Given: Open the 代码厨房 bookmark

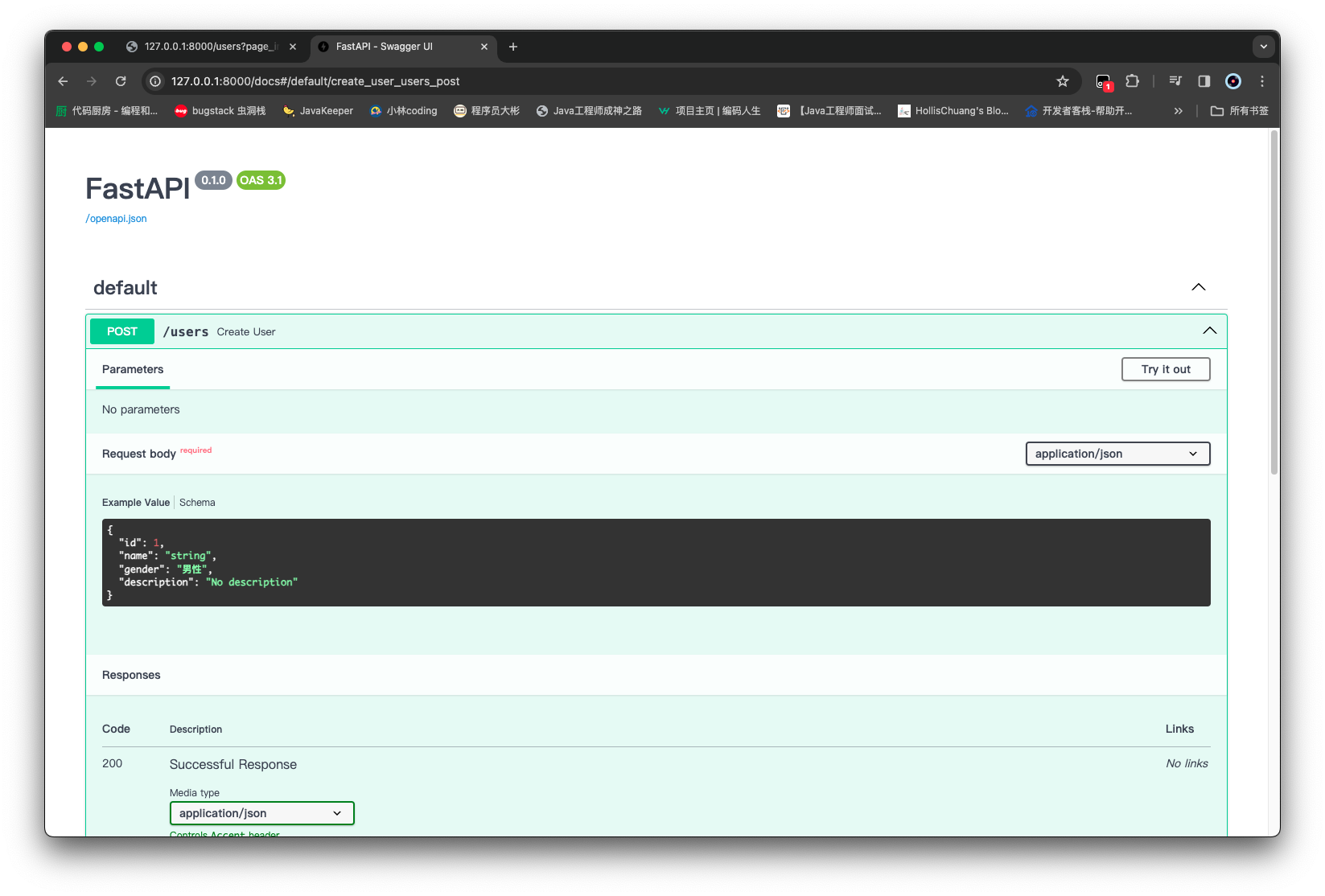Looking at the screenshot, I should click(107, 111).
